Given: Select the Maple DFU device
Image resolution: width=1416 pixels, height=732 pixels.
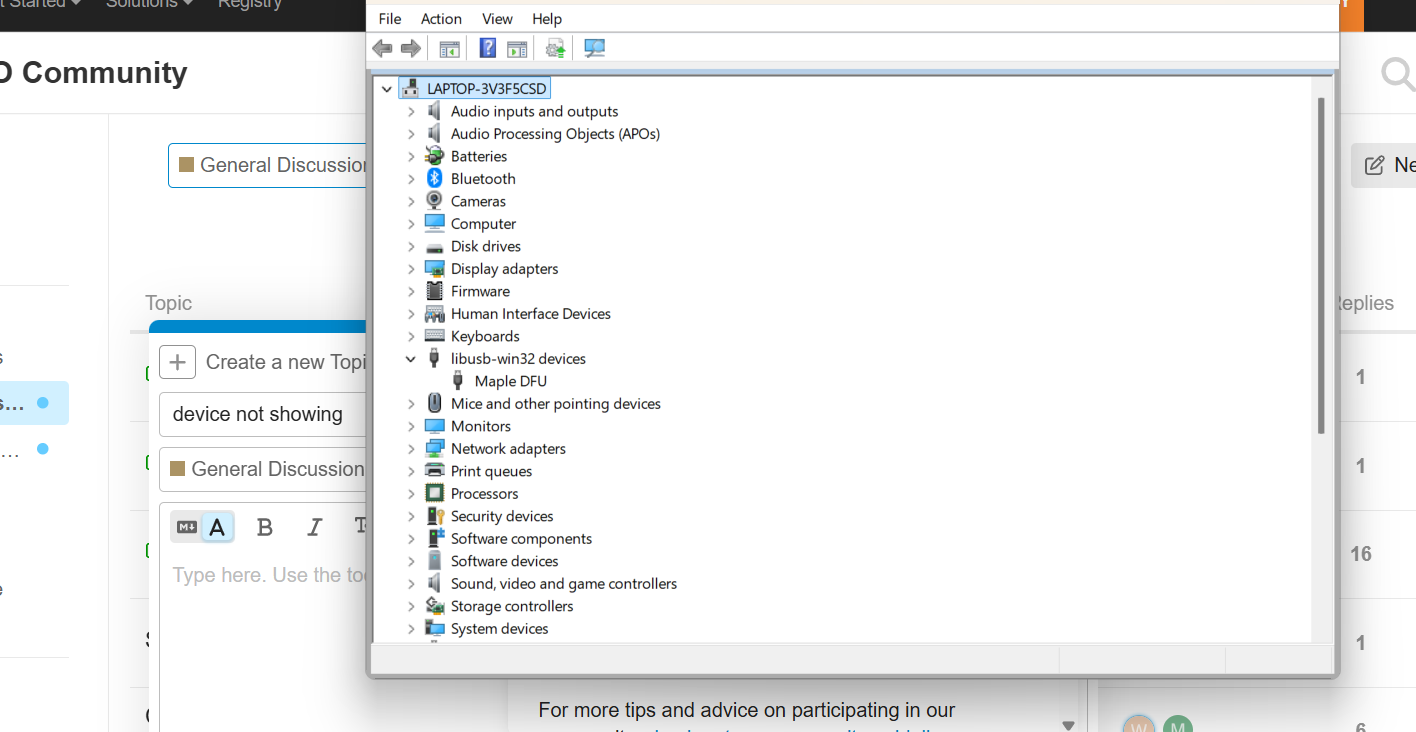Looking at the screenshot, I should (x=510, y=381).
